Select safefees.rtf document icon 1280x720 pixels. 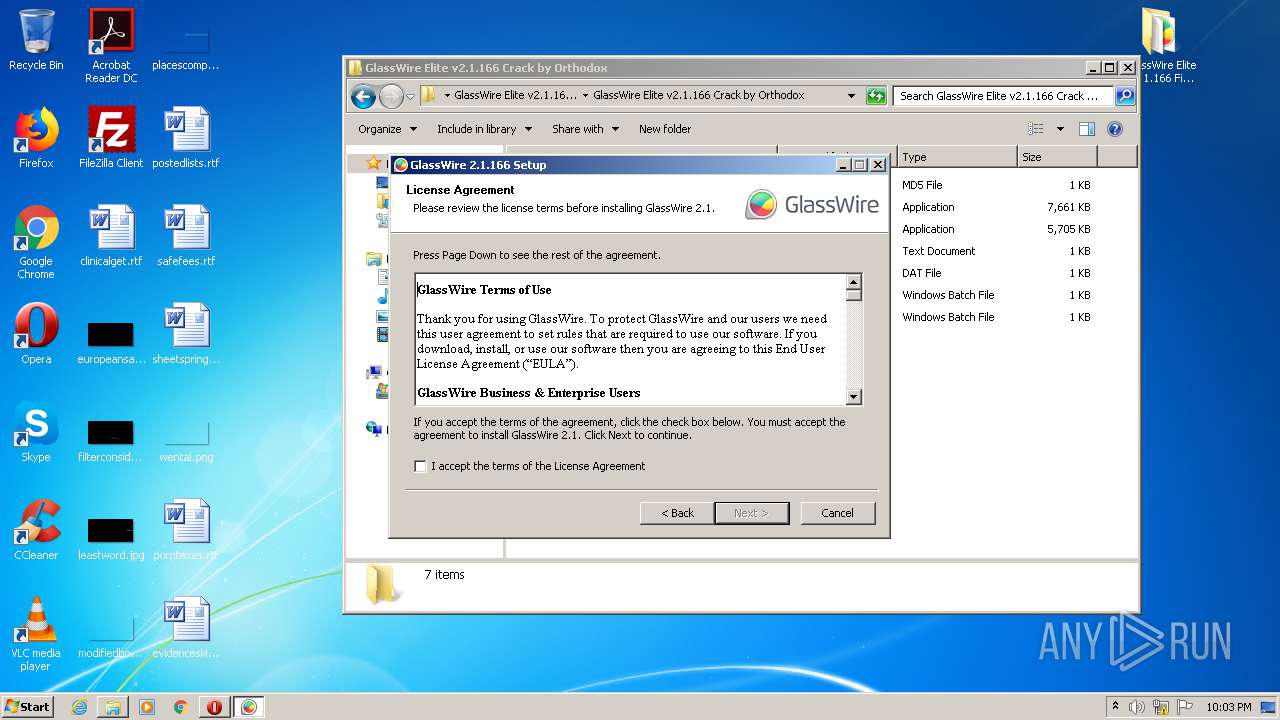point(186,236)
